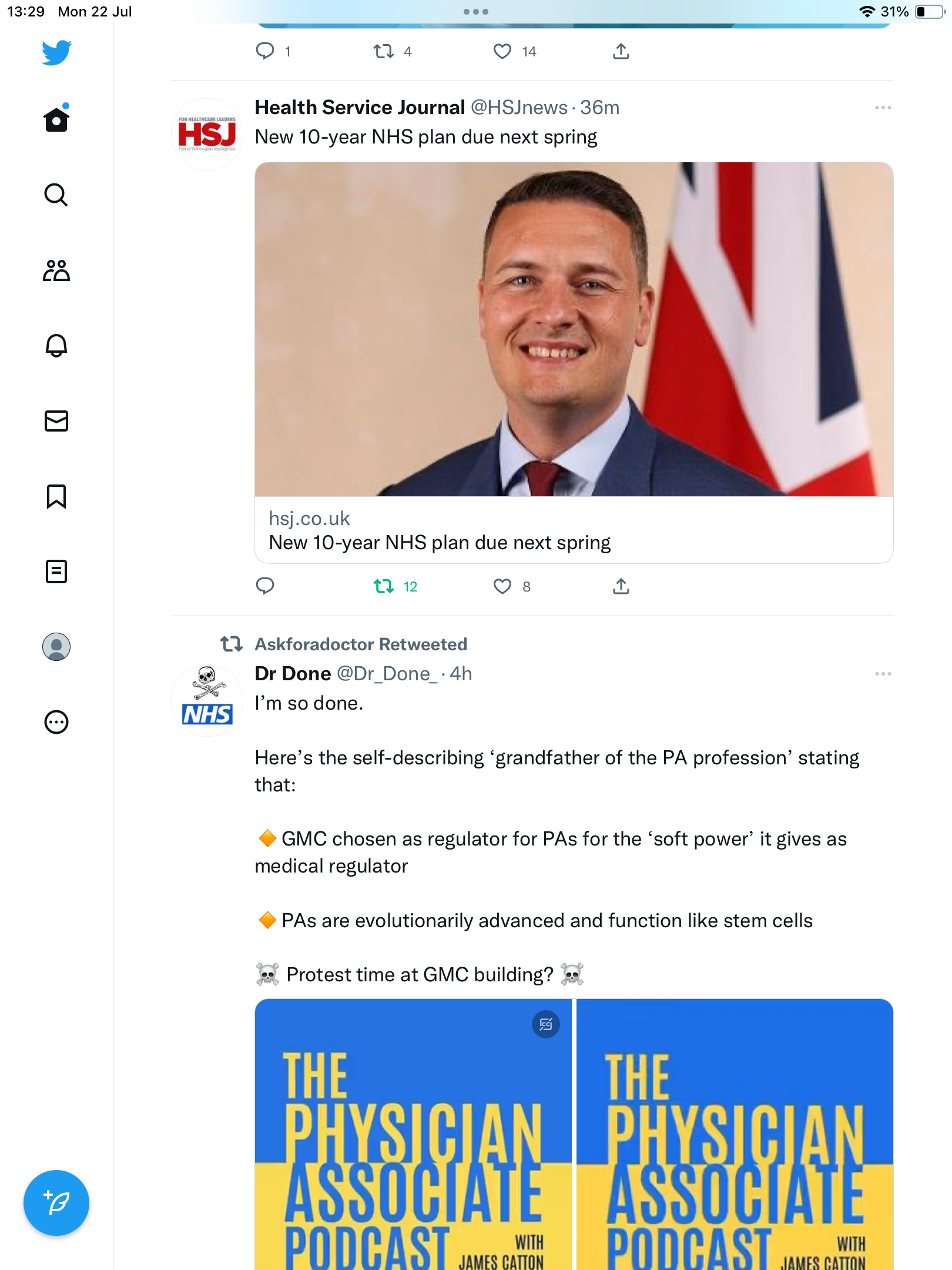Image resolution: width=952 pixels, height=1270 pixels.
Task: Open the More circle menu in sidebar
Action: (56, 722)
